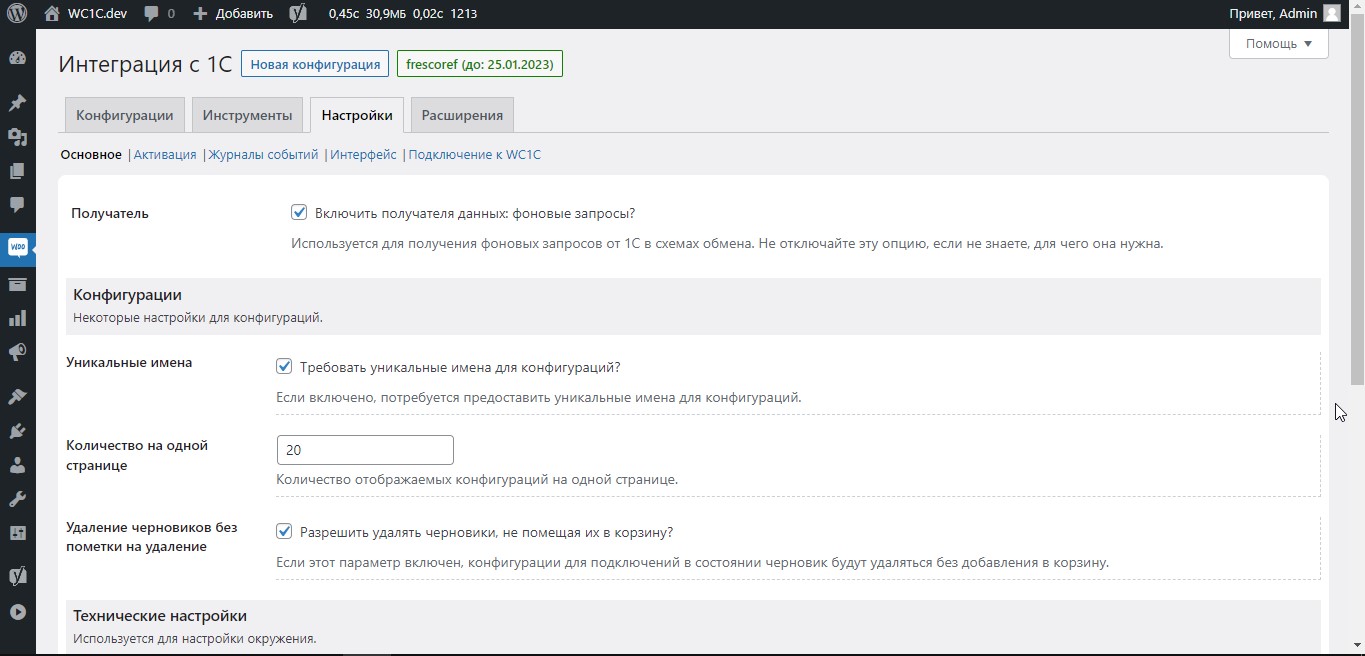Open the Добавить new content menu
Screen dimensions: 1365x656
tap(233, 14)
